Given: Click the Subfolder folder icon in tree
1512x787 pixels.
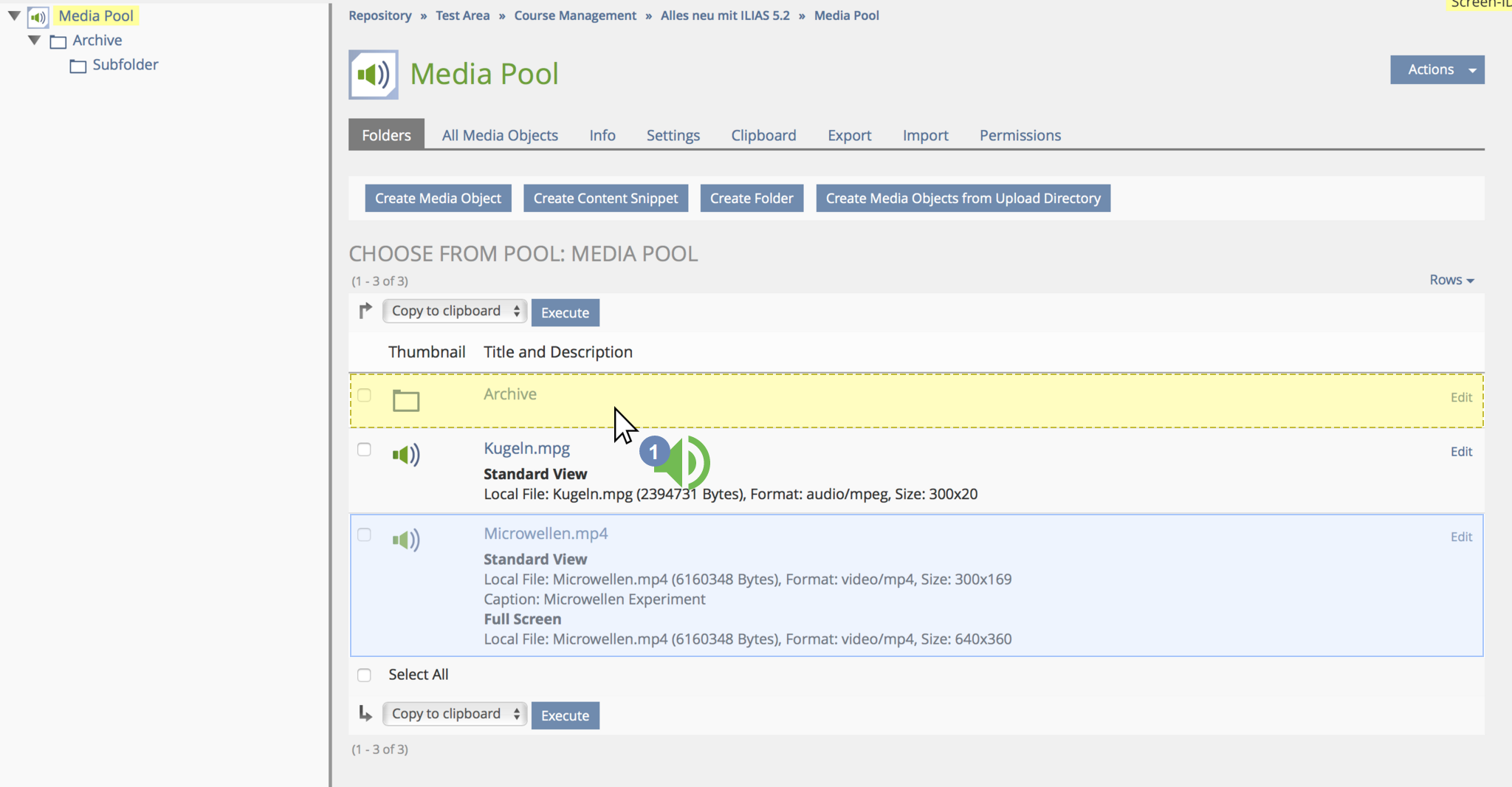Looking at the screenshot, I should pos(78,66).
